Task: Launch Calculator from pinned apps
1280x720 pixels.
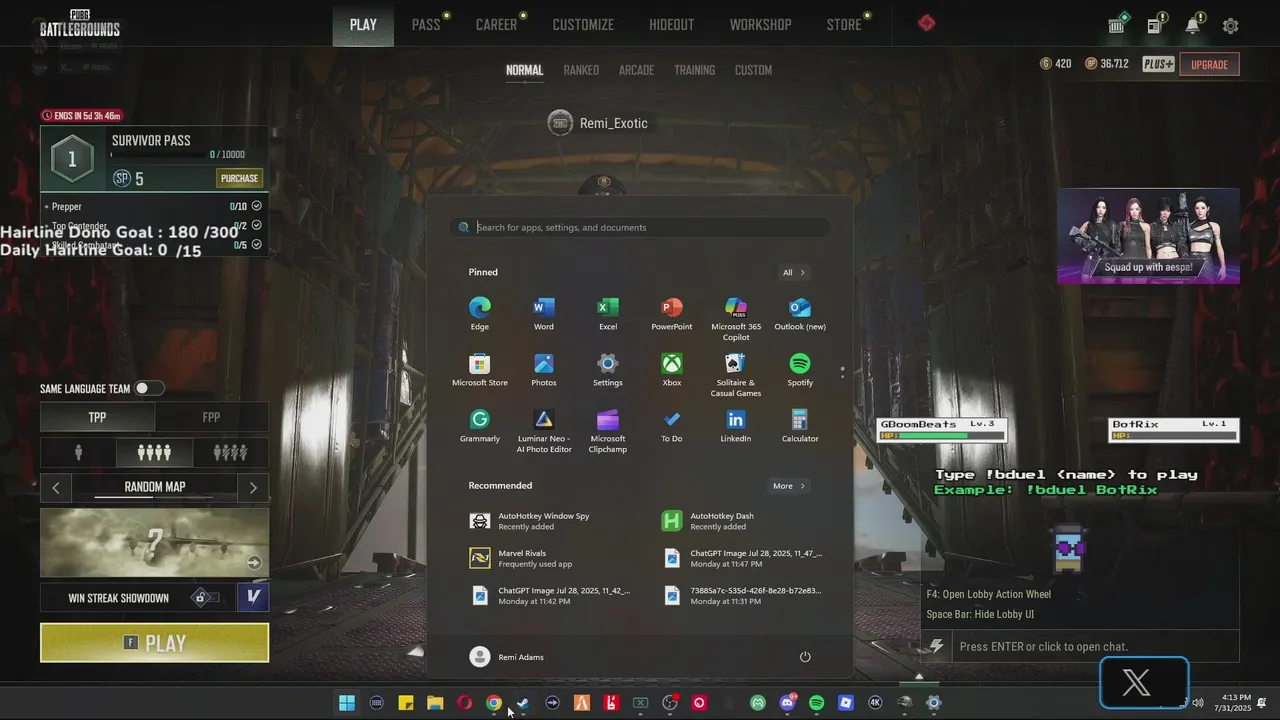Action: tap(800, 425)
